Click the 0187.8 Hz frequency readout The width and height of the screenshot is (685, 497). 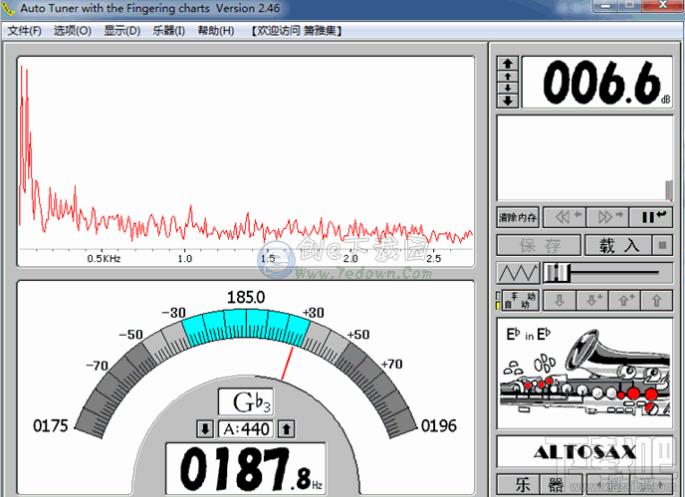246,469
